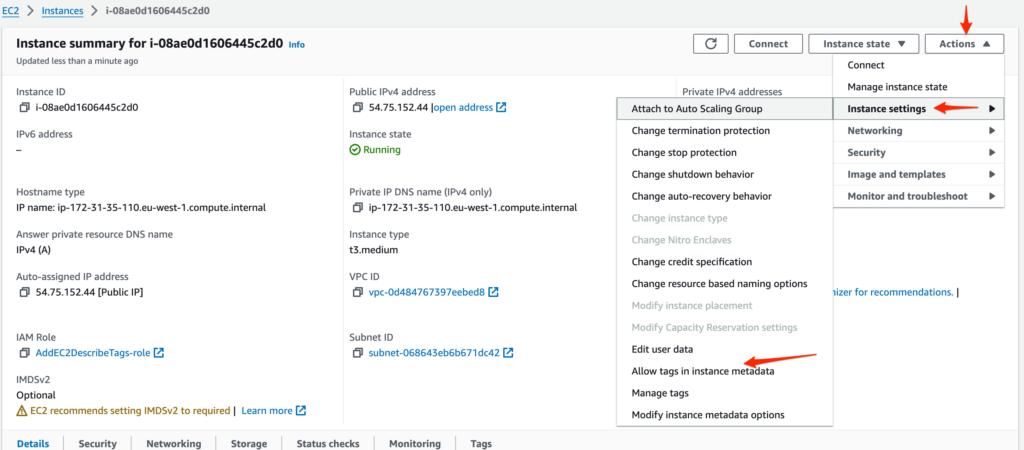Choose Change credit specification
This screenshot has height=450, width=1024.
[x=725, y=262]
